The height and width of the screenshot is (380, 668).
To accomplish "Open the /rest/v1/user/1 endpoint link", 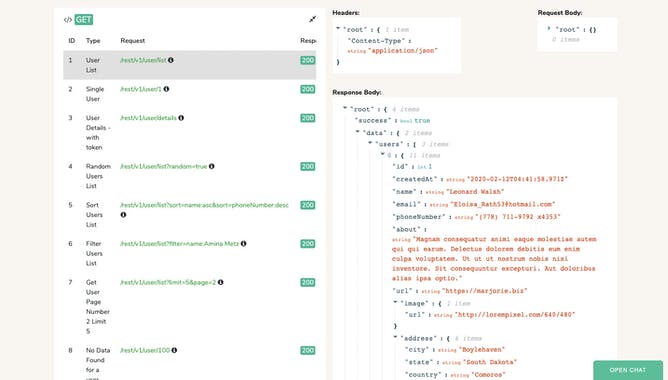I will pyautogui.click(x=141, y=89).
